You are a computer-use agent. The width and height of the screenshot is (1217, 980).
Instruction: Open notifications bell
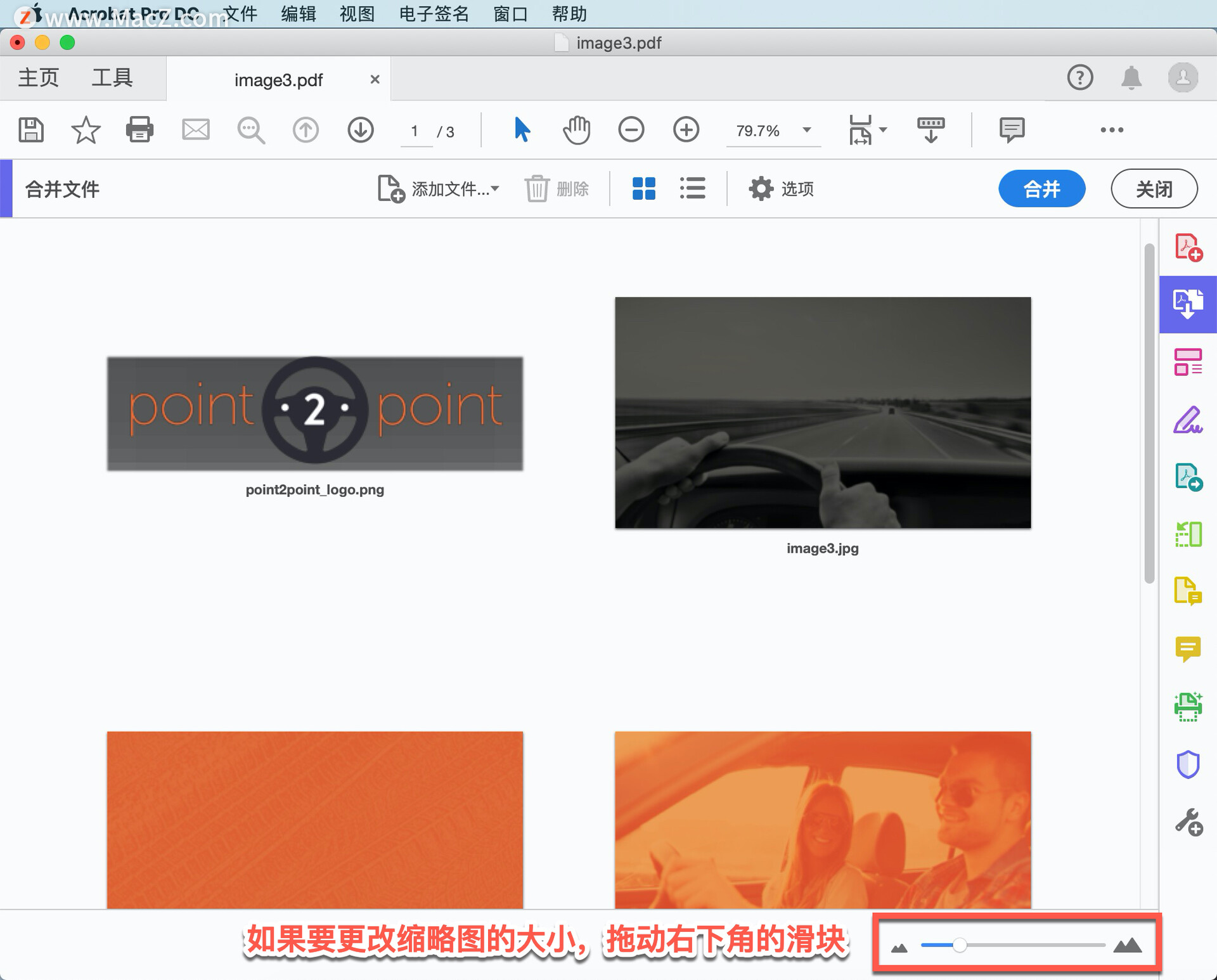point(1131,78)
